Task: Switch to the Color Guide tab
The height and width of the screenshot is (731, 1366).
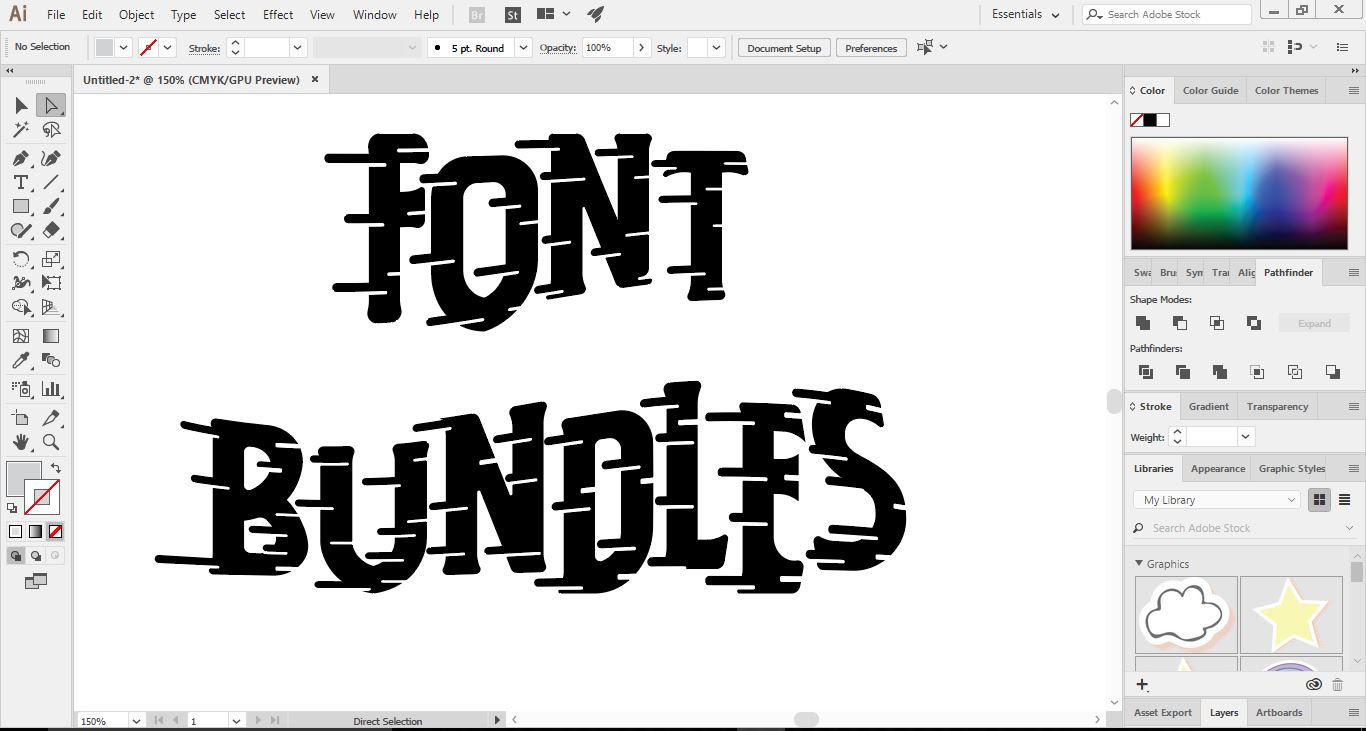Action: 1210,90
